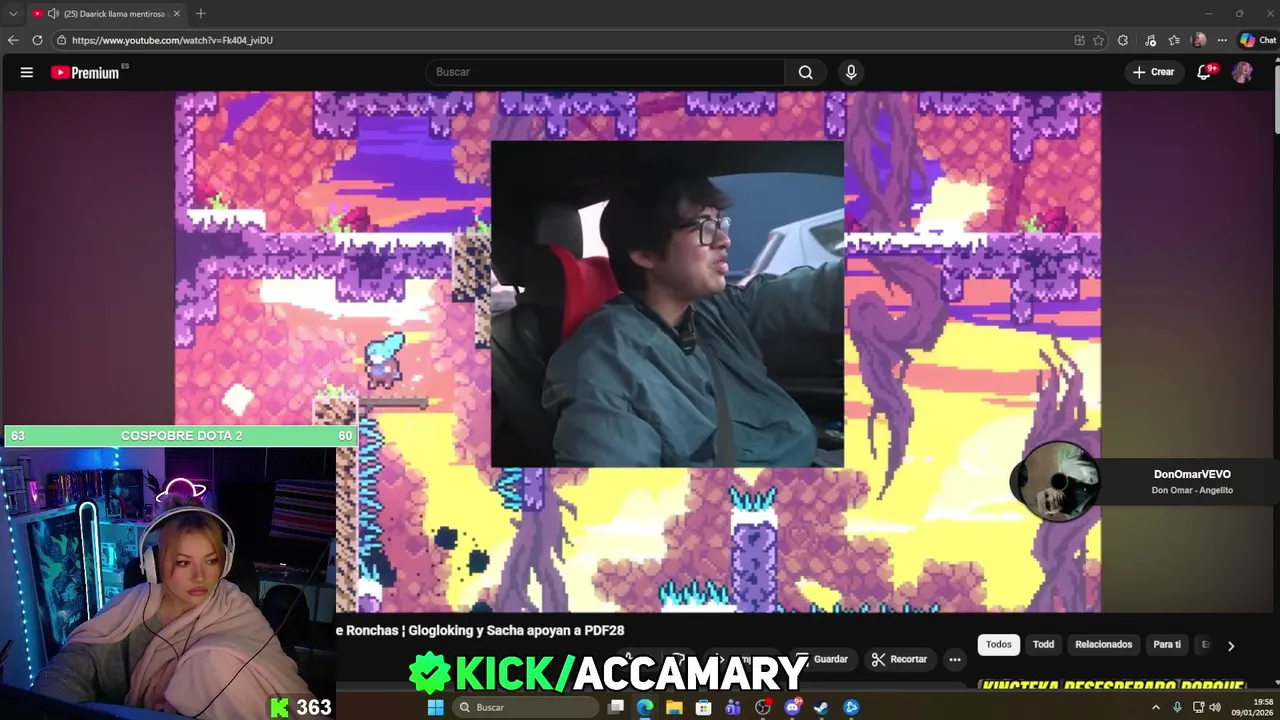1280x720 pixels.
Task: Select the Todos filter chip
Action: 999,645
